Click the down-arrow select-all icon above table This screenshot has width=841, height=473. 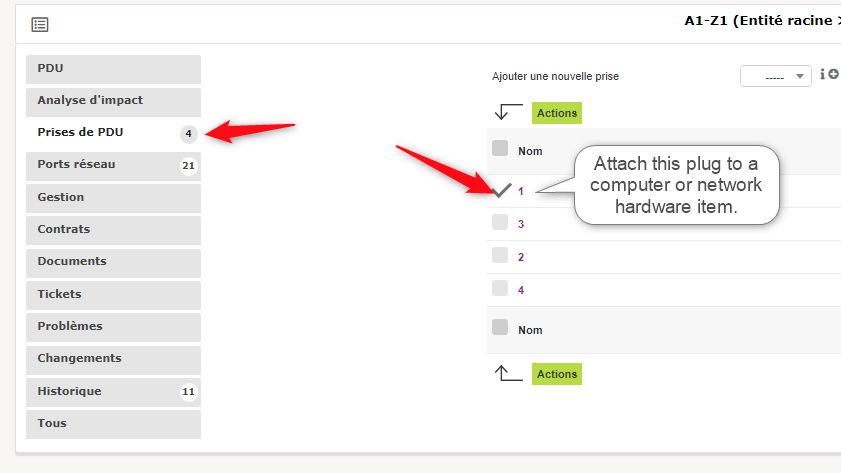508,112
